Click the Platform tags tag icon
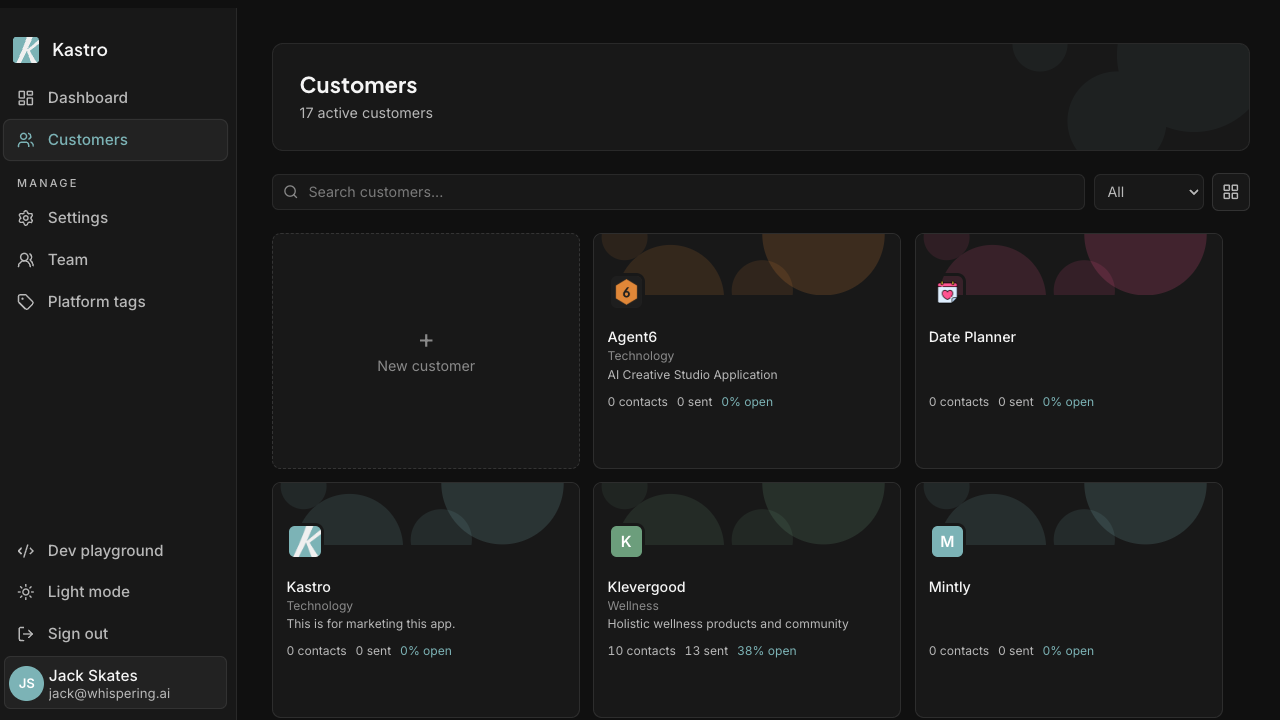Image resolution: width=1280 pixels, height=720 pixels. tap(26, 302)
